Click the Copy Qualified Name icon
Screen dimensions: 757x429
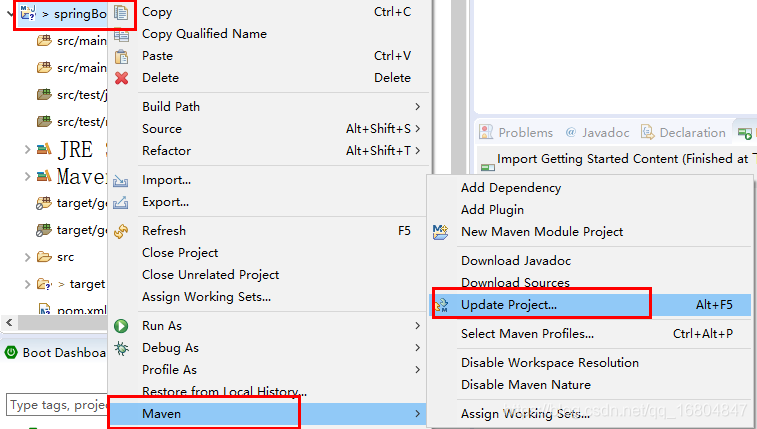[x=121, y=34]
